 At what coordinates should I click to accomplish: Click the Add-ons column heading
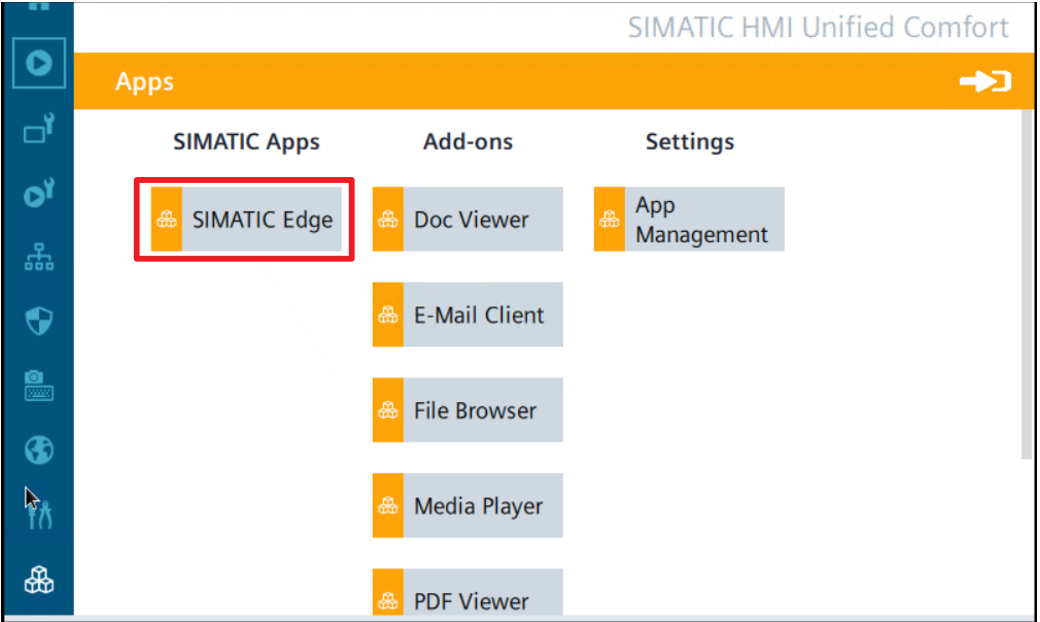468,142
